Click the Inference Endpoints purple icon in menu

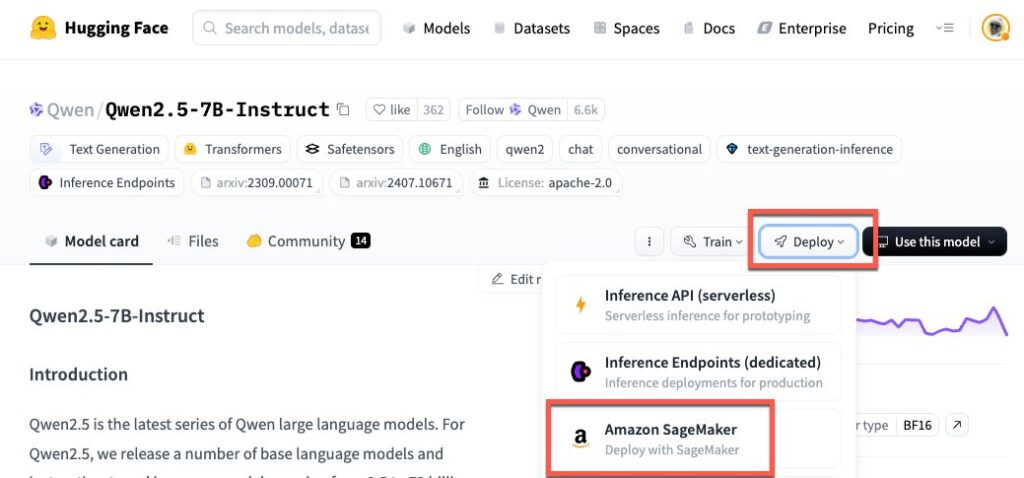click(581, 372)
